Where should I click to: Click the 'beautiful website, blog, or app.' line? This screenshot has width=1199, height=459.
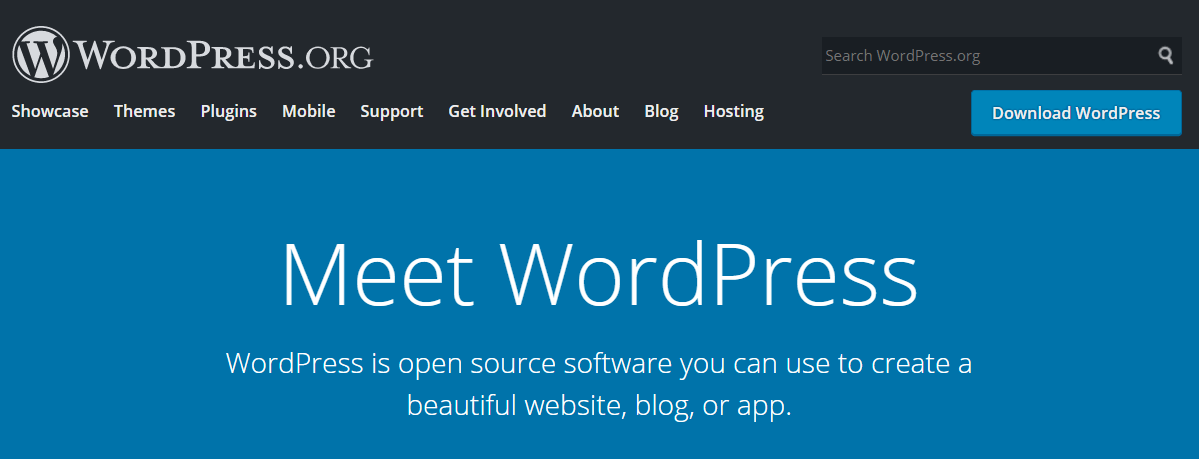click(600, 405)
